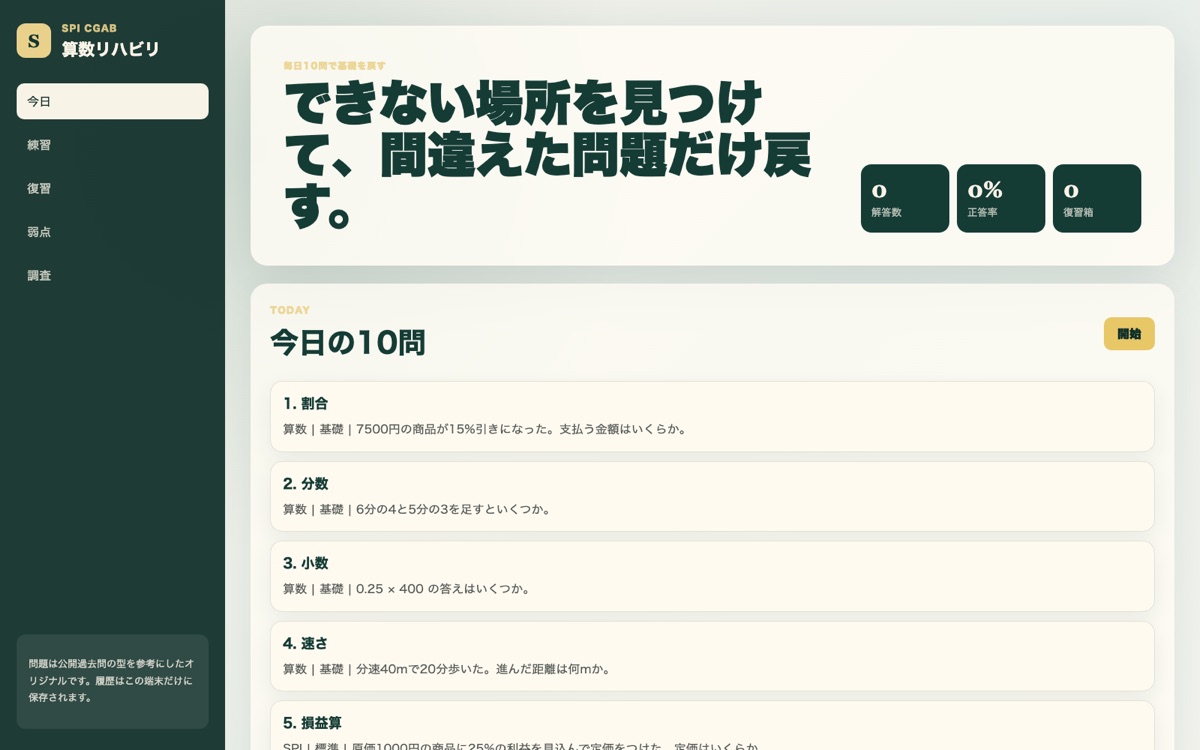Image resolution: width=1200 pixels, height=750 pixels.
Task: Open question 4. 速さ card
Action: click(x=712, y=656)
